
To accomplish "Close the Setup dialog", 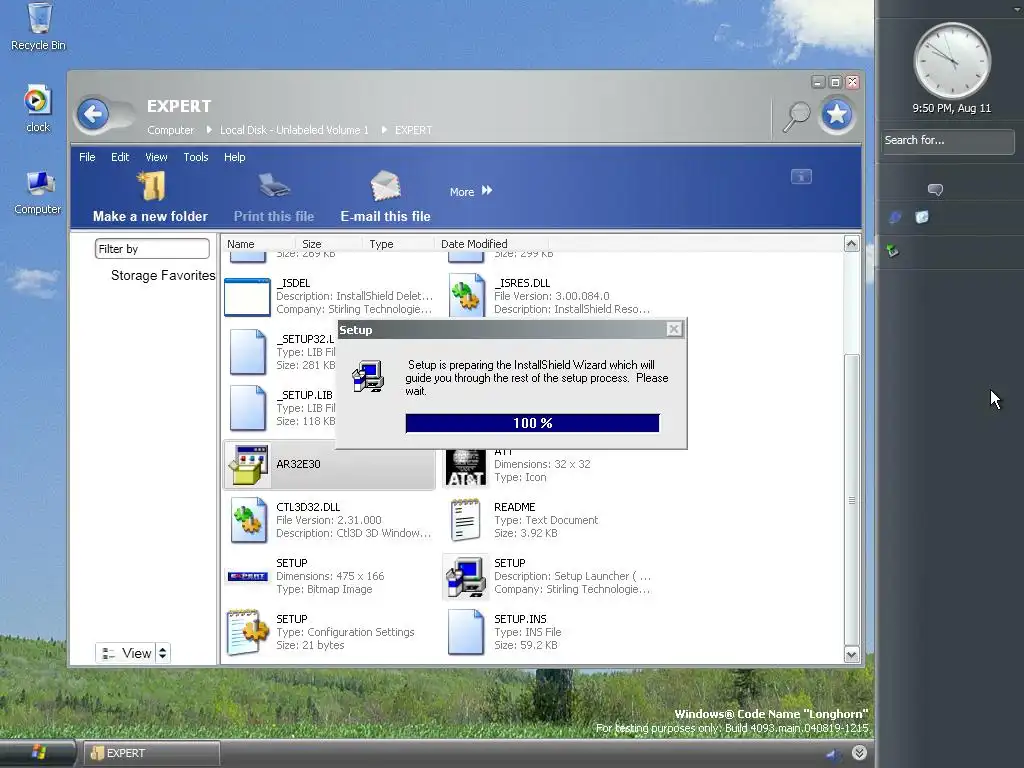I will point(674,329).
